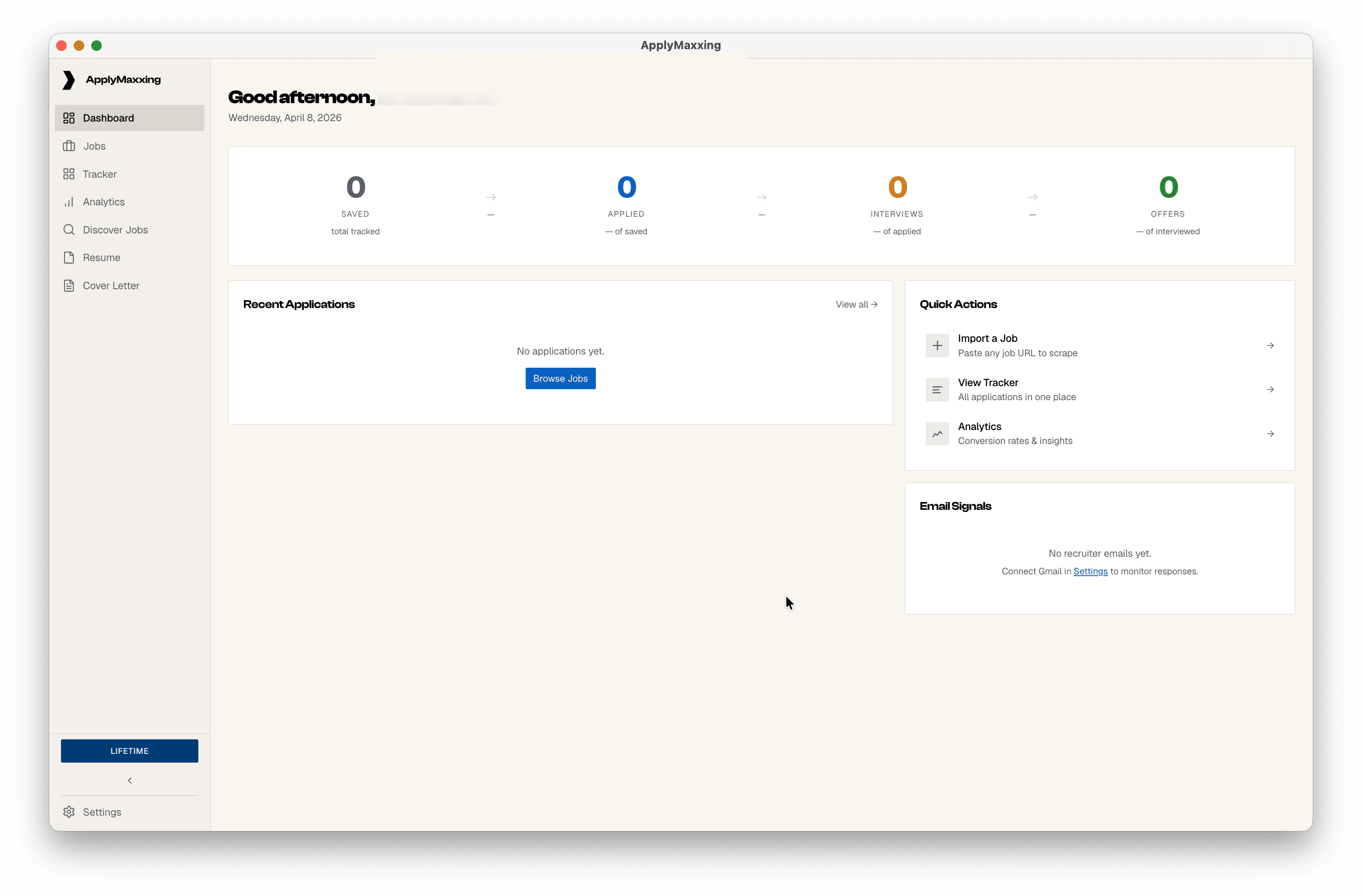Screen dimensions: 1362x896
Task: Click the Analytics bar chart icon in sidebar
Action: (x=69, y=202)
